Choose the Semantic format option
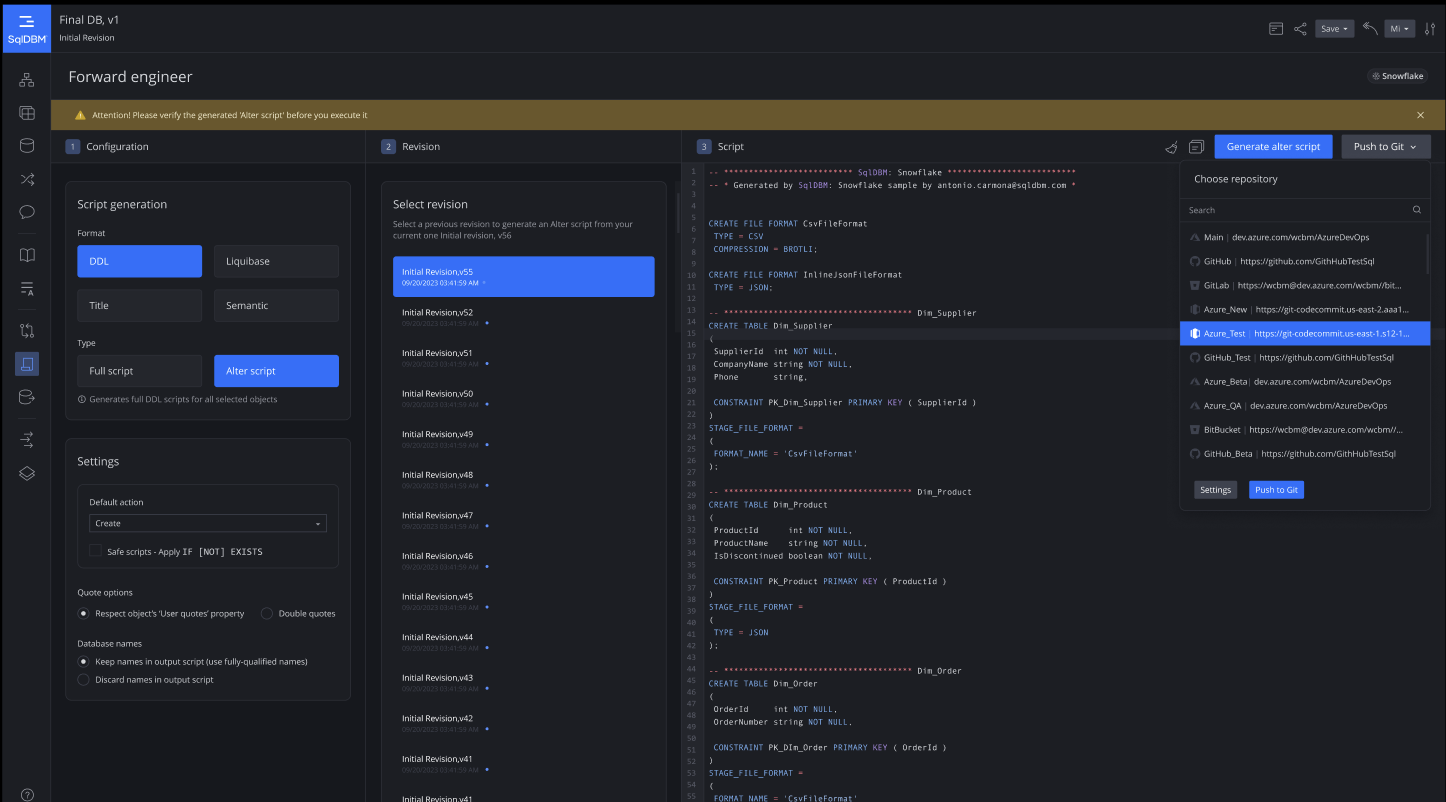Image resolution: width=1446 pixels, height=802 pixels. click(276, 305)
